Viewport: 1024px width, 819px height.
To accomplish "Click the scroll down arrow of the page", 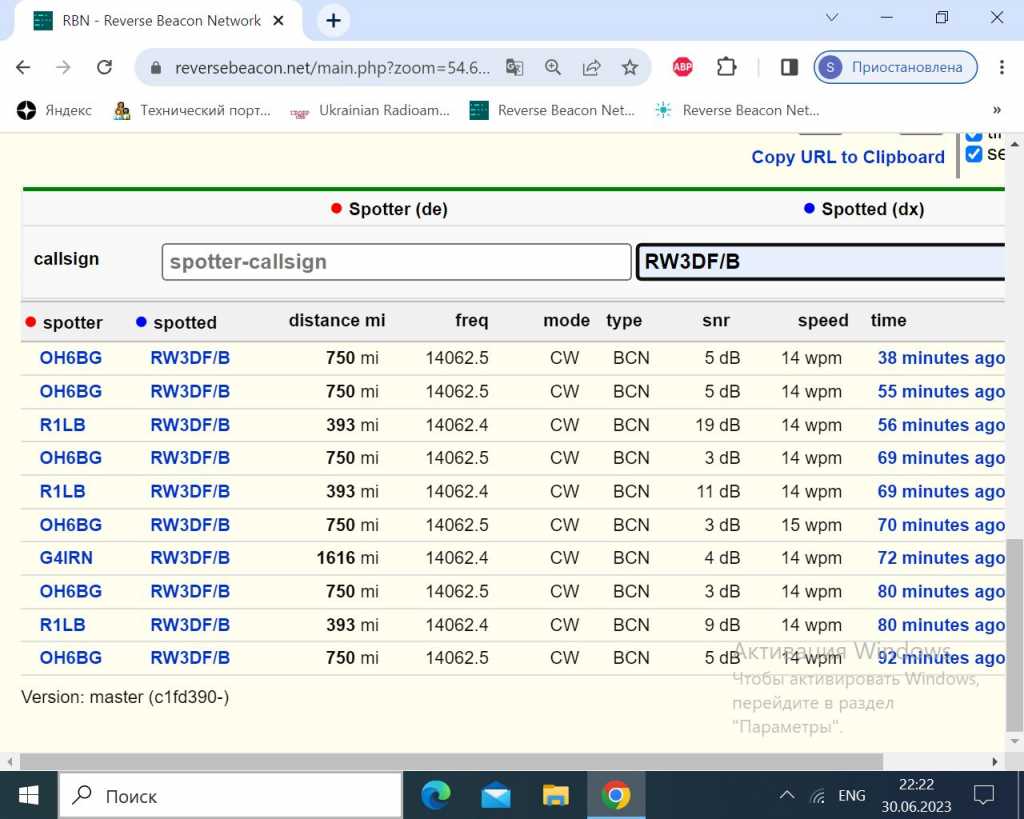I will coord(1015,741).
